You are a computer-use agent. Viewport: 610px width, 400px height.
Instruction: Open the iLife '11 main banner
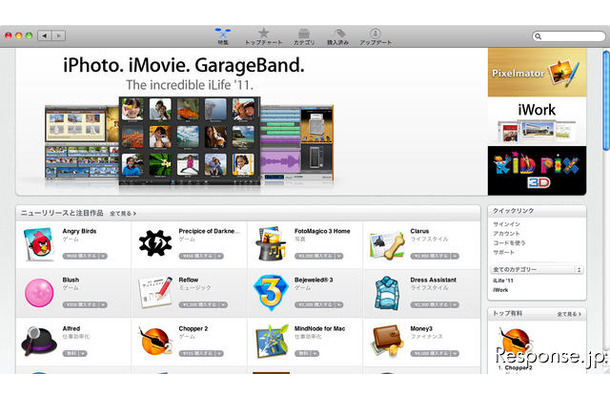click(251, 122)
